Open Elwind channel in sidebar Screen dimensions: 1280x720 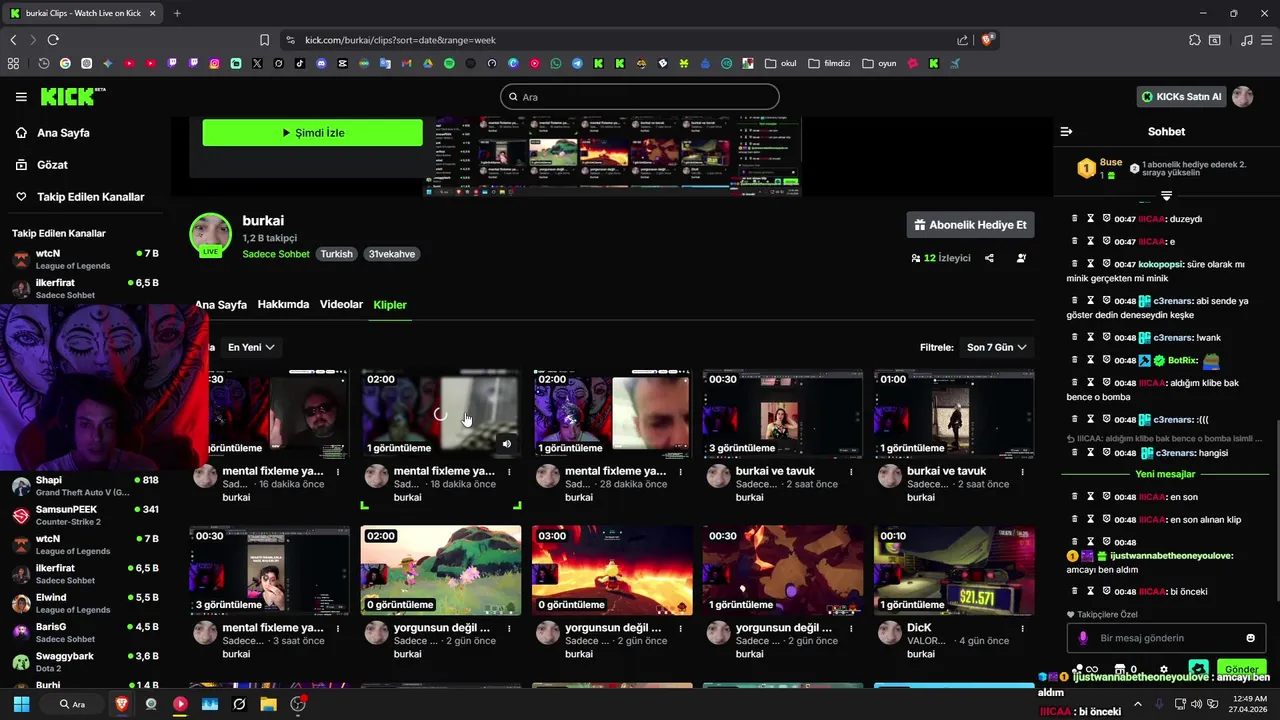coord(85,603)
